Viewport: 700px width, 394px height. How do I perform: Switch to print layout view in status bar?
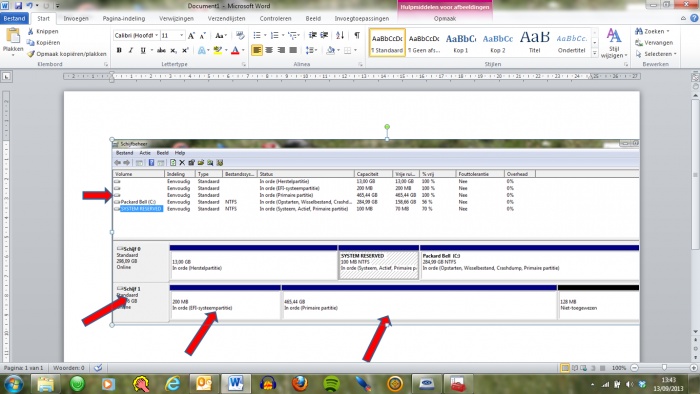click(565, 368)
